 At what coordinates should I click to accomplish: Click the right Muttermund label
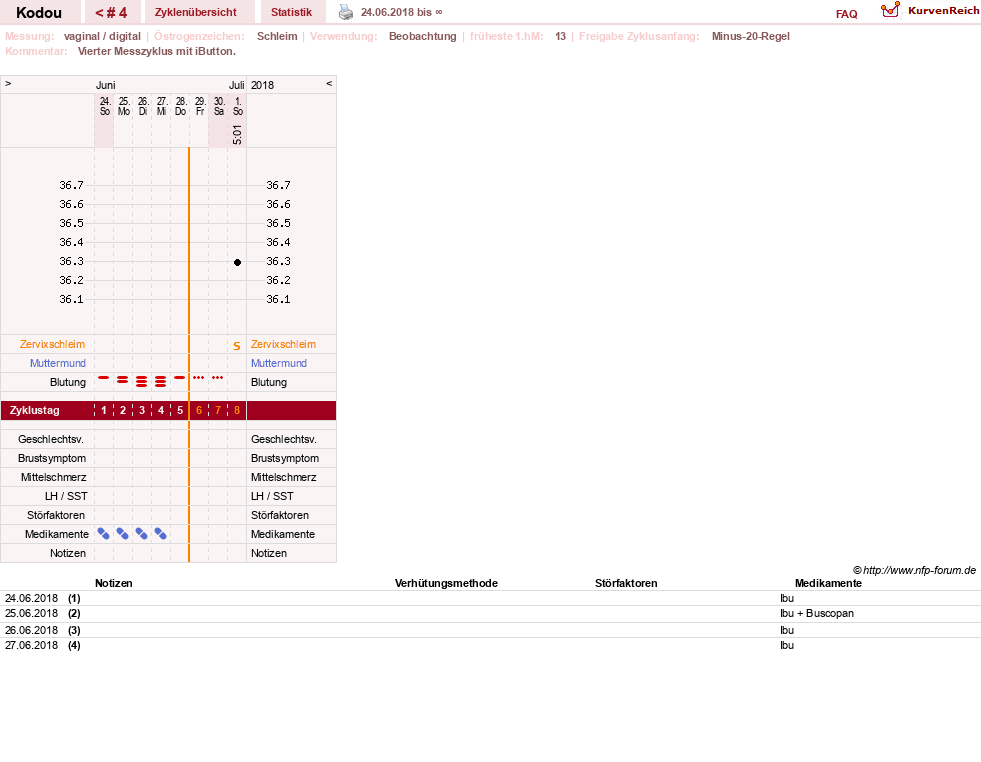(279, 363)
